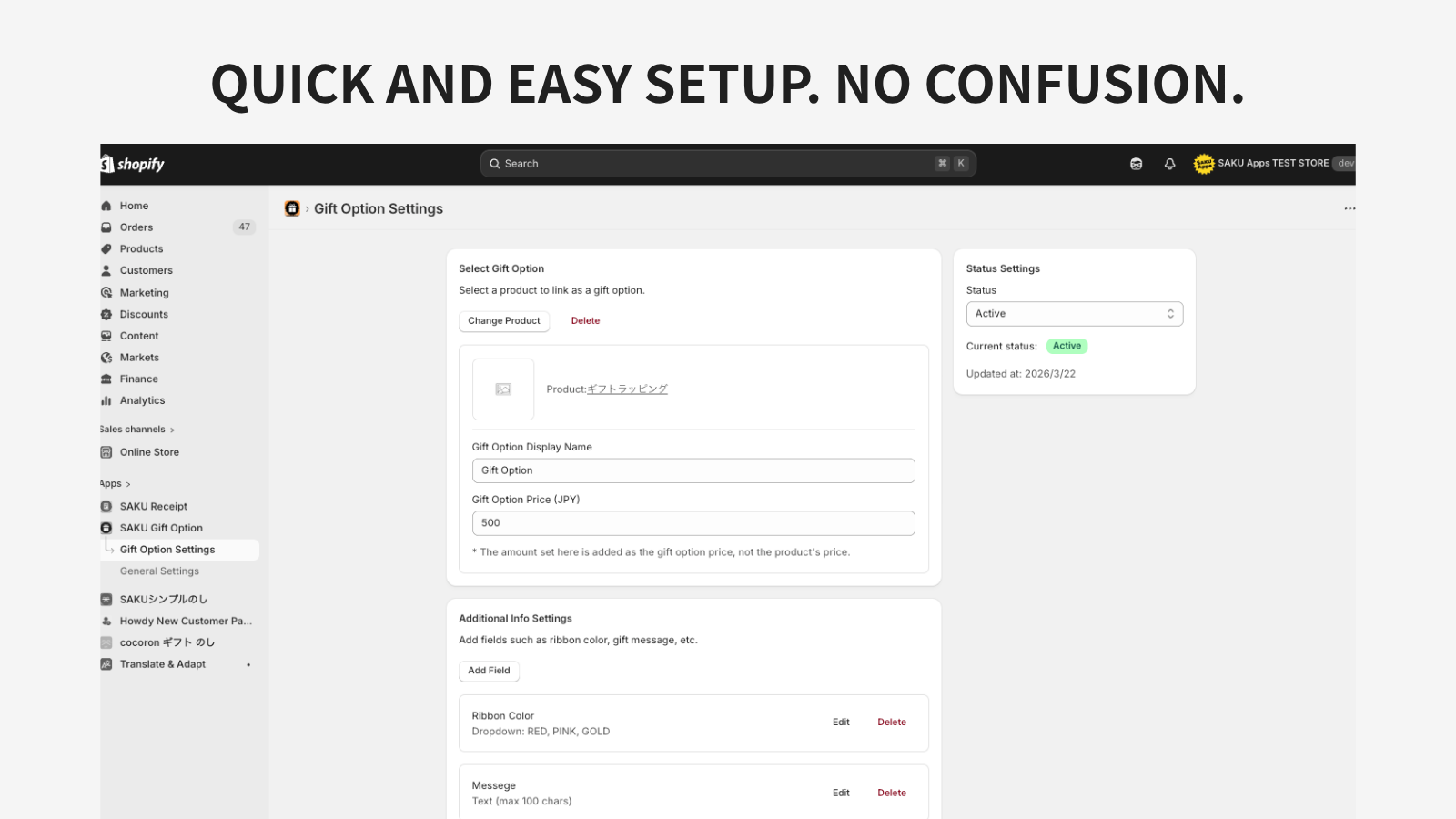Open the Online Store sales channel
This screenshot has width=1456, height=819.
[150, 451]
